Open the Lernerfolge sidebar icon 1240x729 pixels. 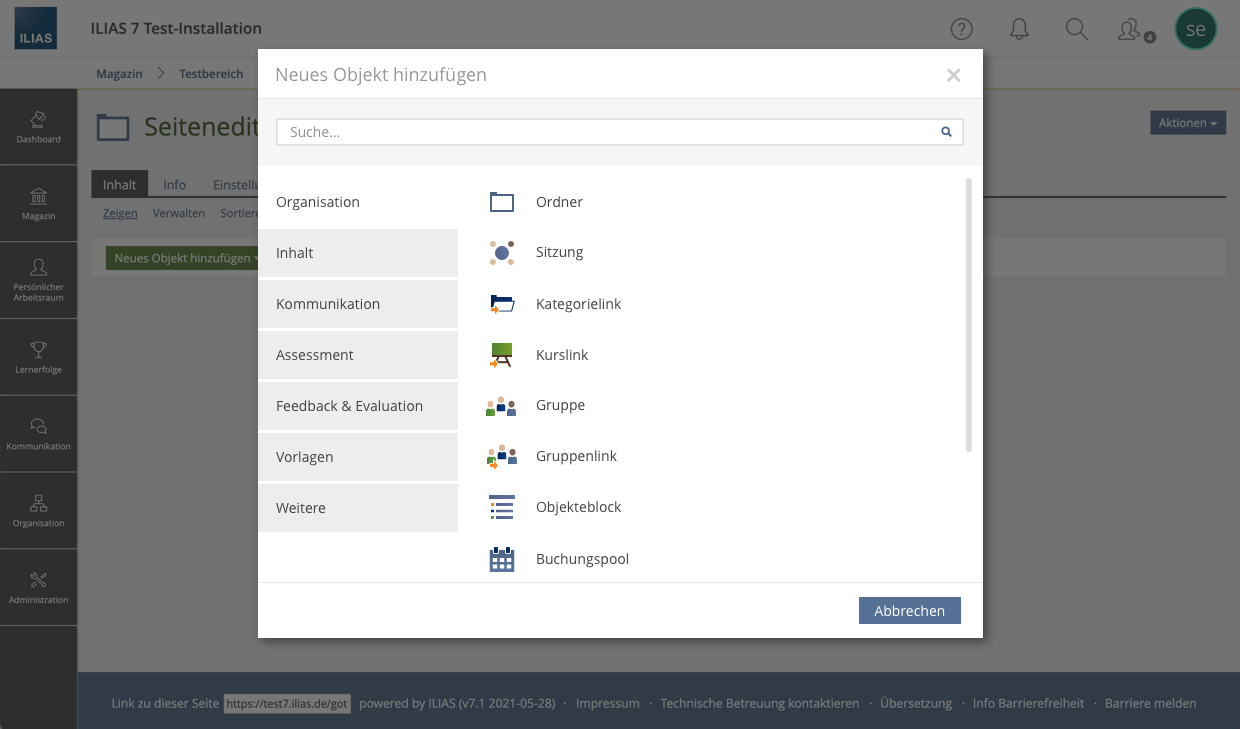tap(38, 355)
